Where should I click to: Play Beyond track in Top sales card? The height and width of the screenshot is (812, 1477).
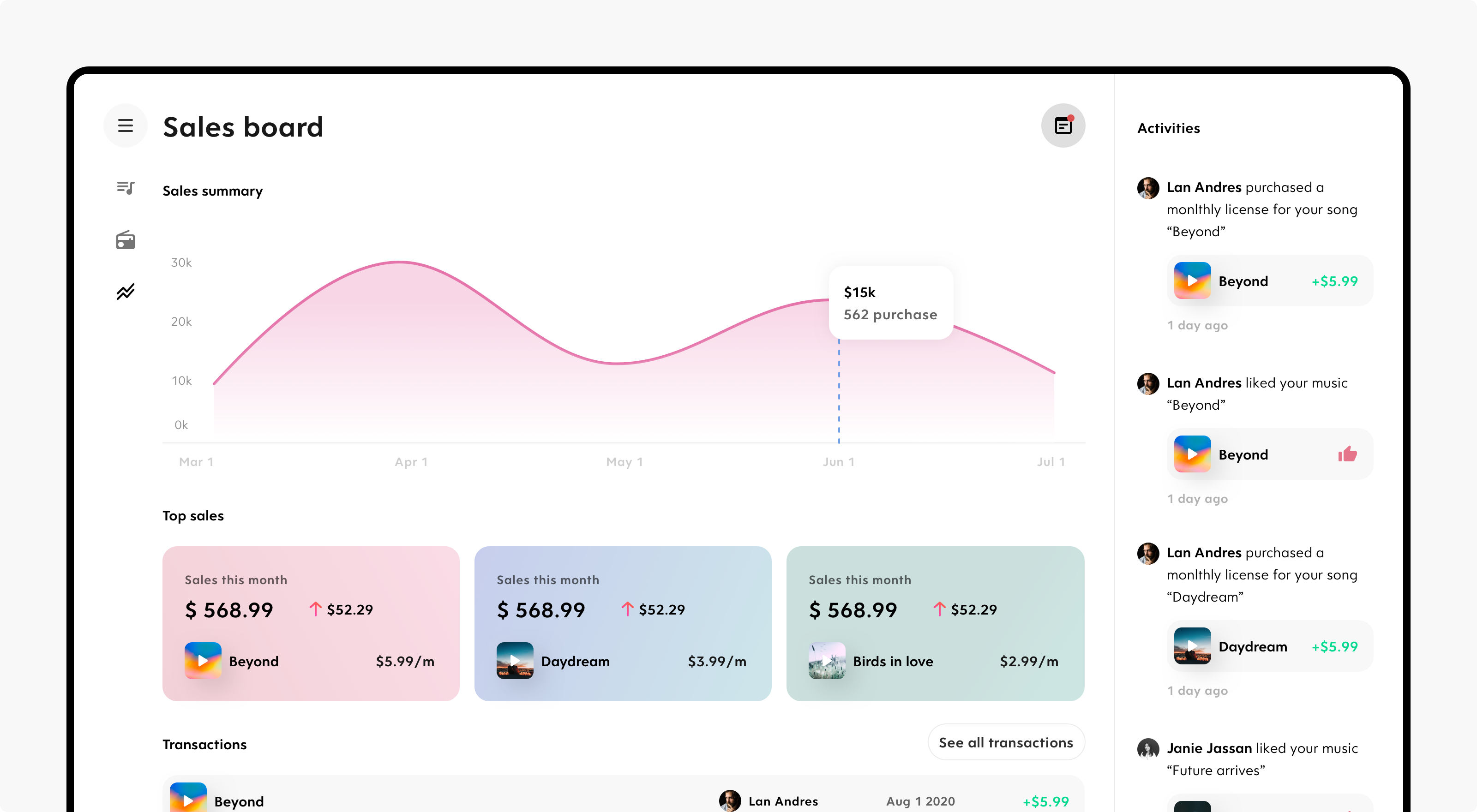coord(203,661)
